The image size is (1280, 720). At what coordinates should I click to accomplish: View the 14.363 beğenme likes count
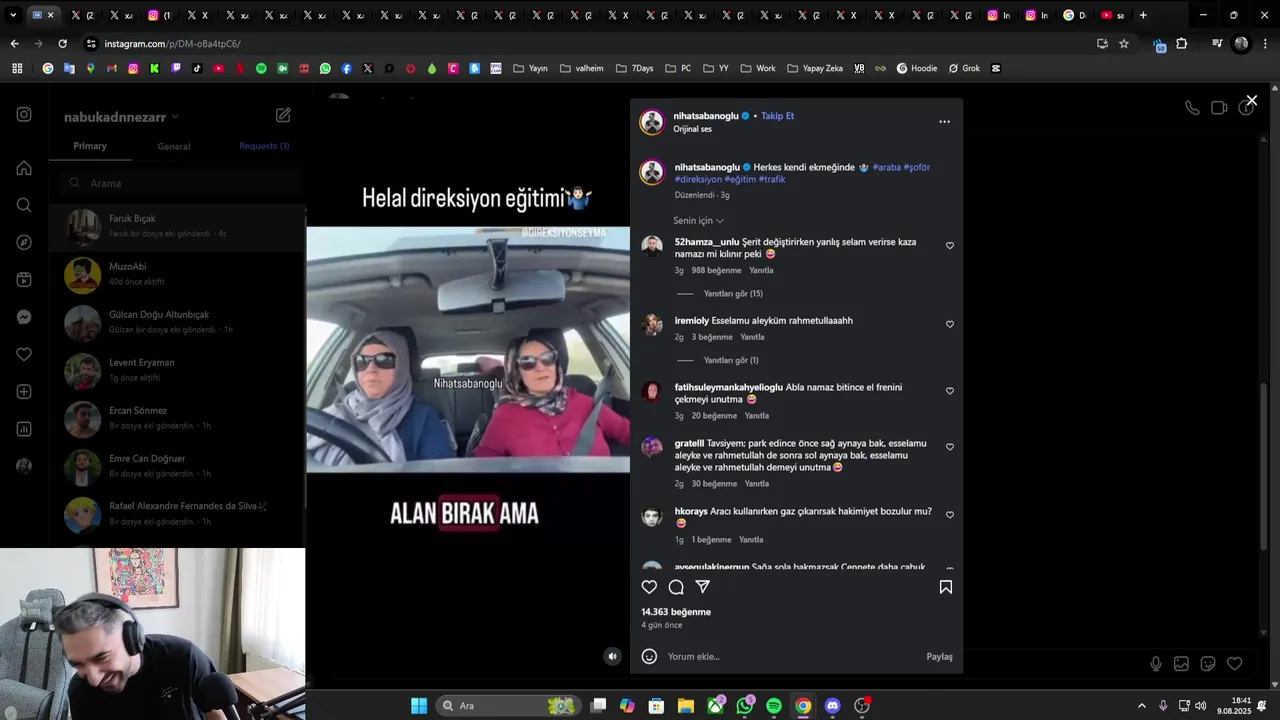pos(676,612)
